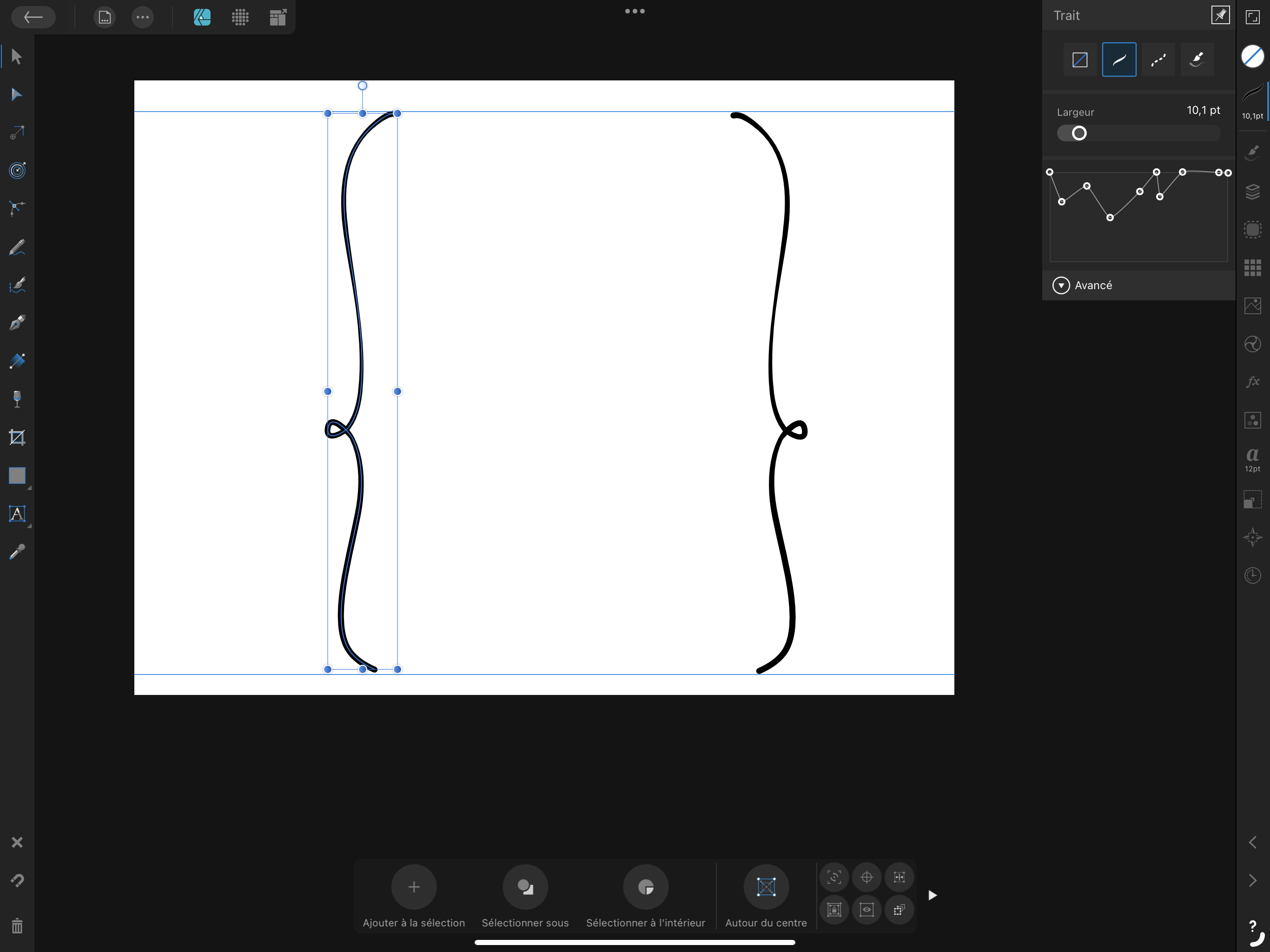Select the Fill tool
1270x952 pixels.
point(17,361)
